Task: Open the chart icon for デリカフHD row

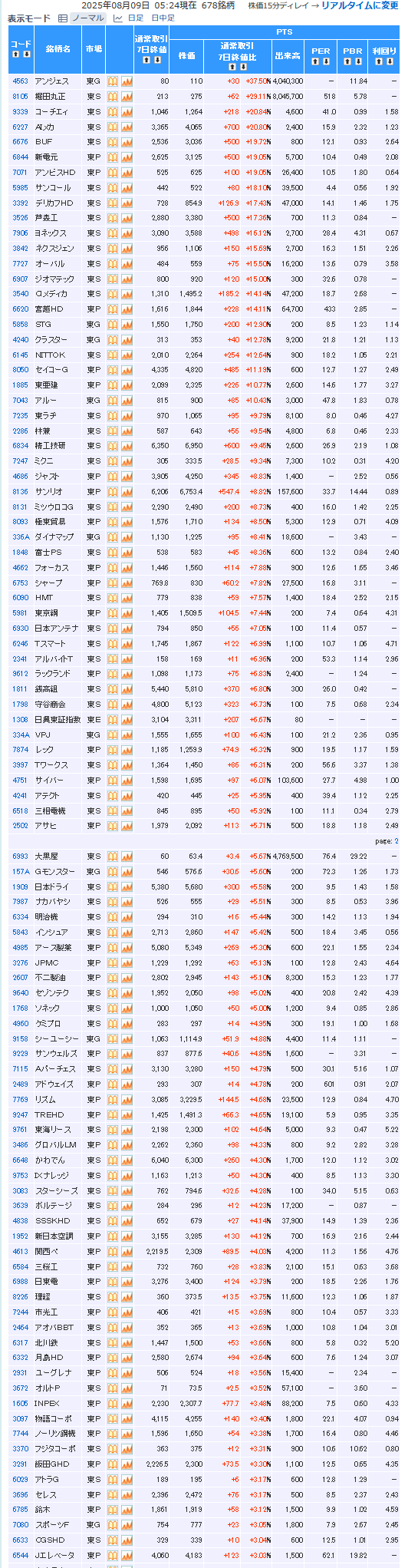Action: pyautogui.click(x=127, y=203)
